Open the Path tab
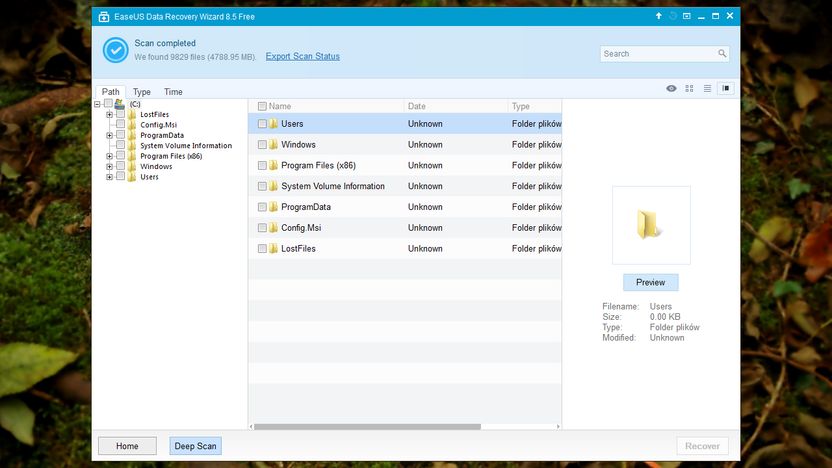832x468 pixels. [x=110, y=92]
